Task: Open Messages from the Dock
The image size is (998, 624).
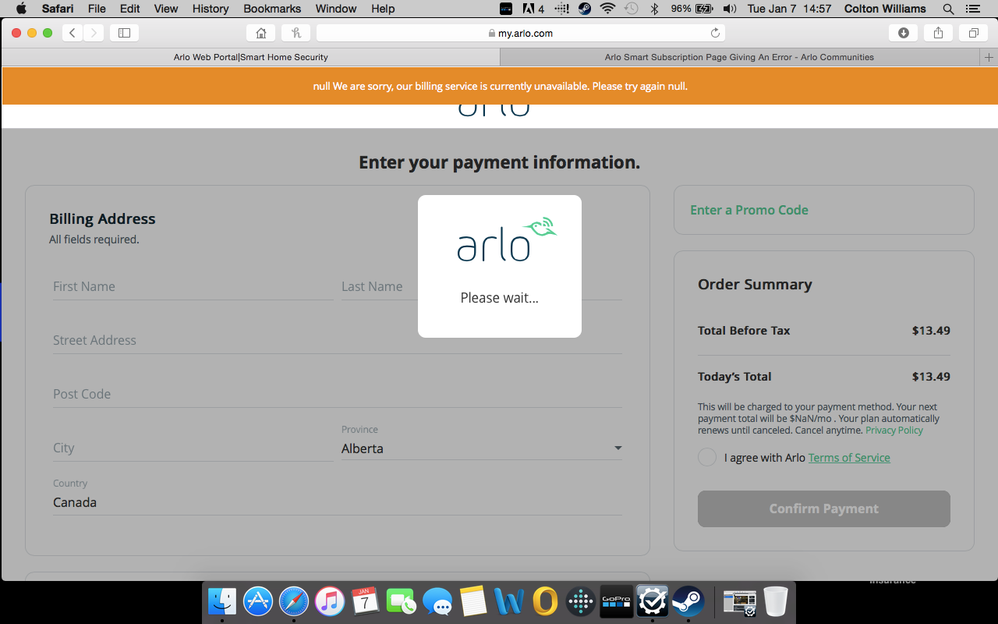Action: (x=437, y=601)
